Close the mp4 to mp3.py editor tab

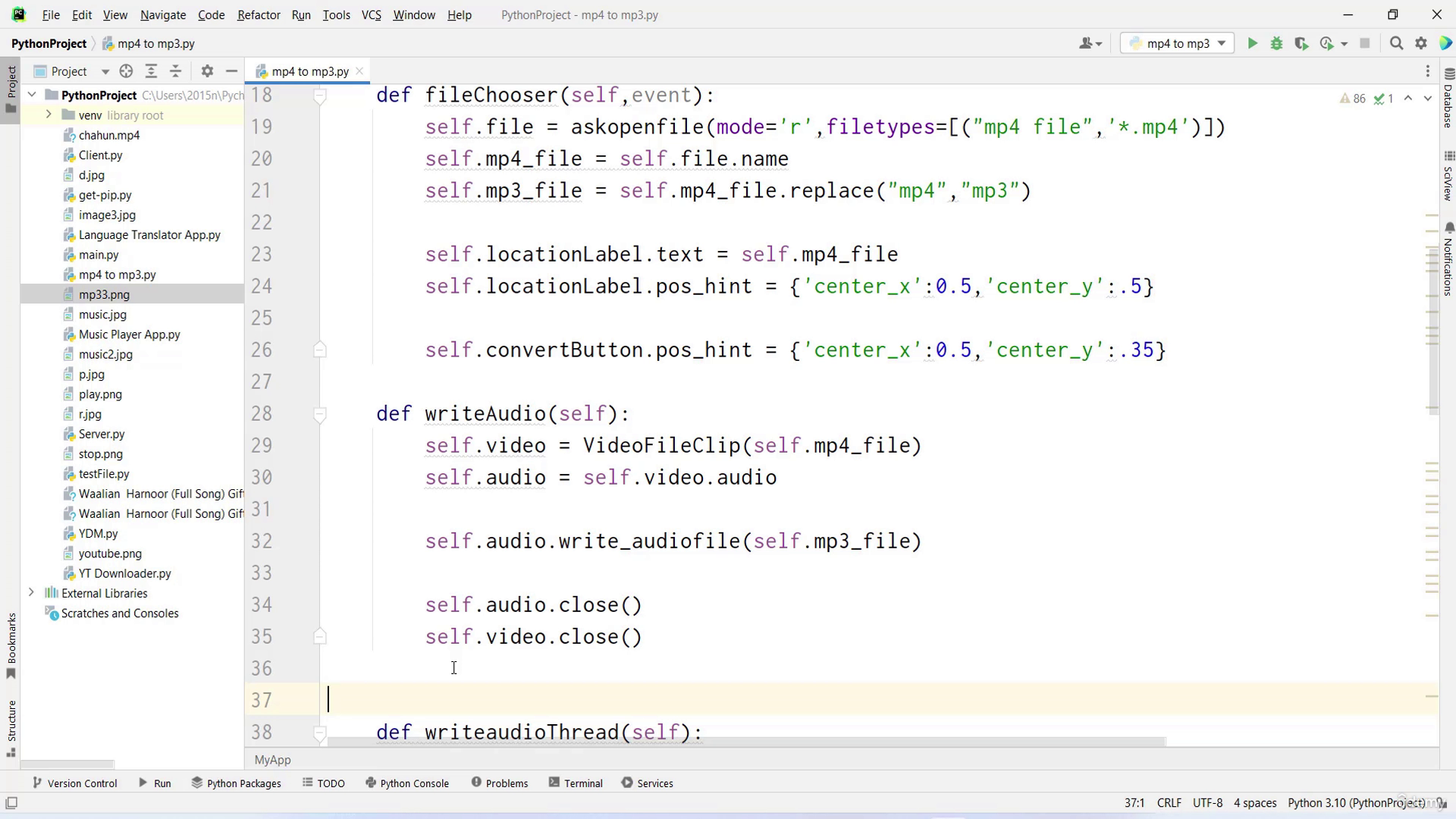[359, 71]
